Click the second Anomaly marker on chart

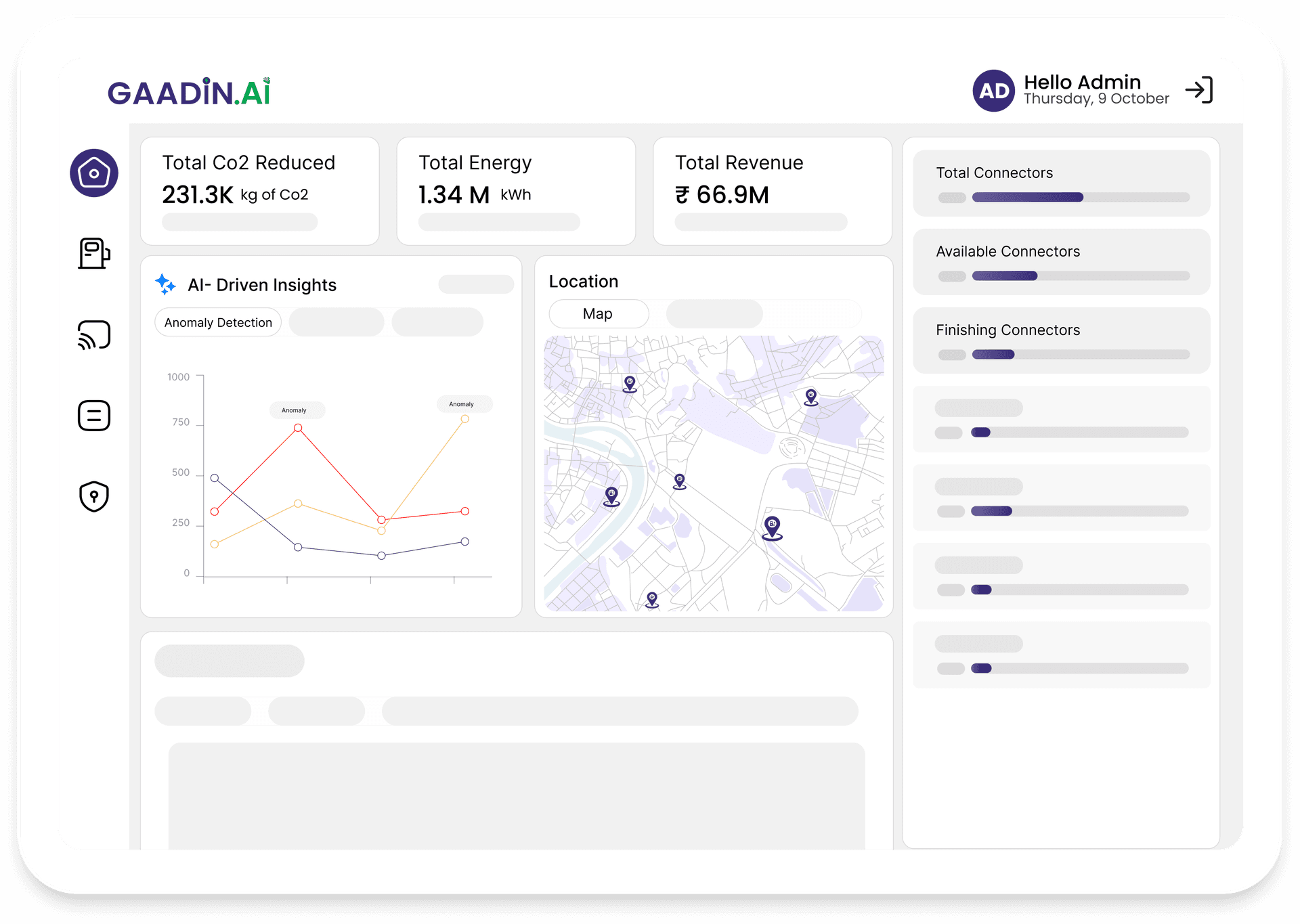pyautogui.click(x=463, y=403)
